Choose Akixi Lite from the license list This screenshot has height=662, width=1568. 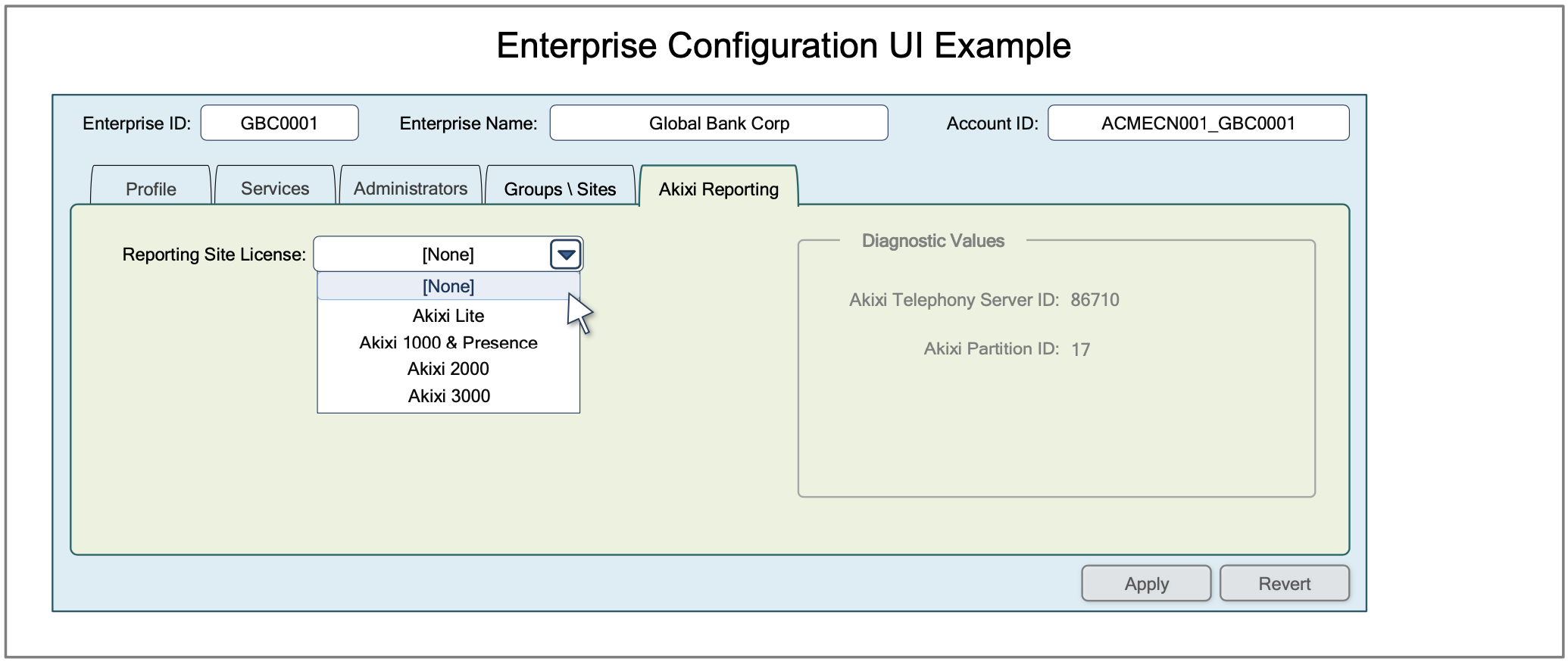[448, 315]
